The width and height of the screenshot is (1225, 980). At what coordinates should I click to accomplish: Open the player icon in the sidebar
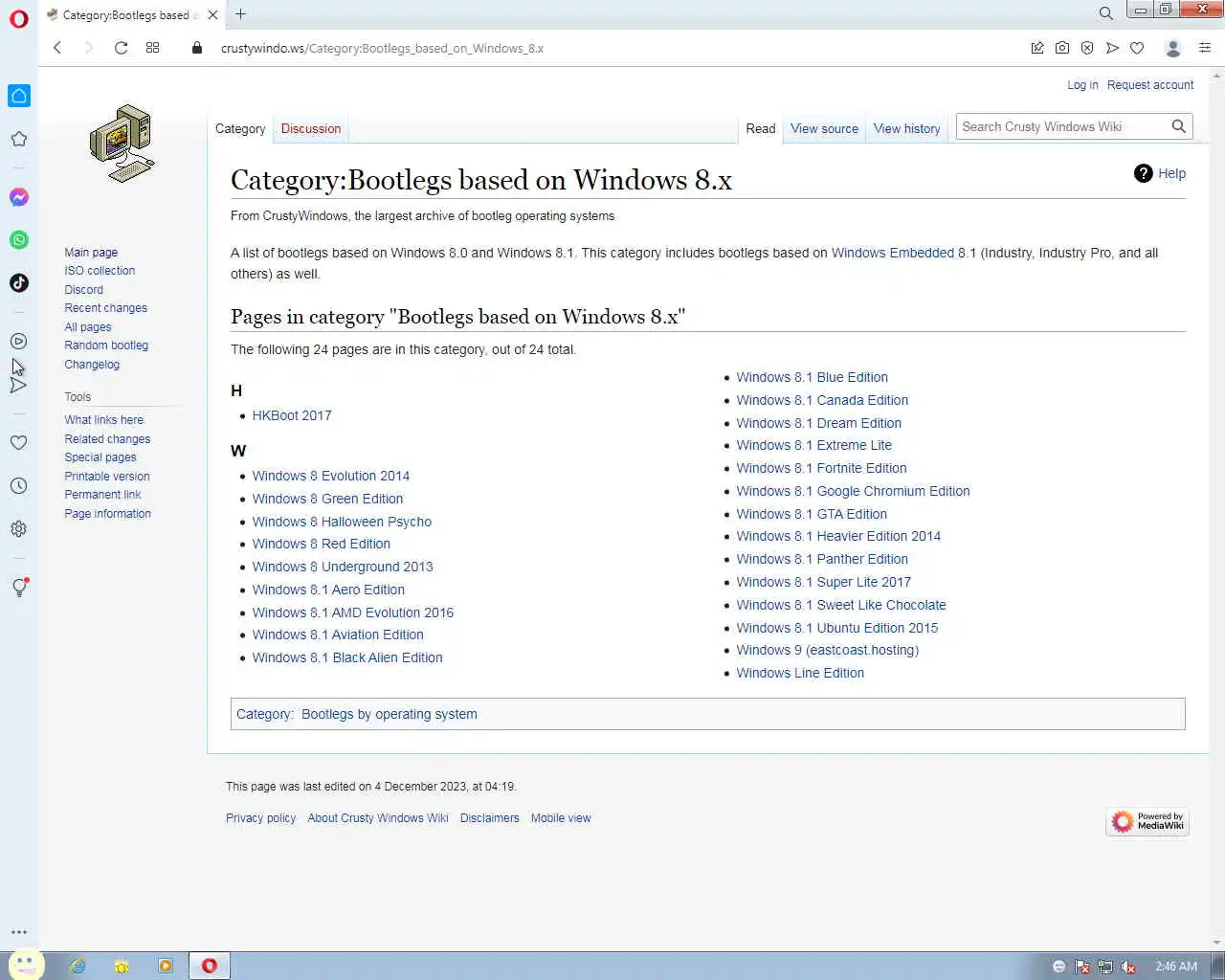[x=19, y=342]
